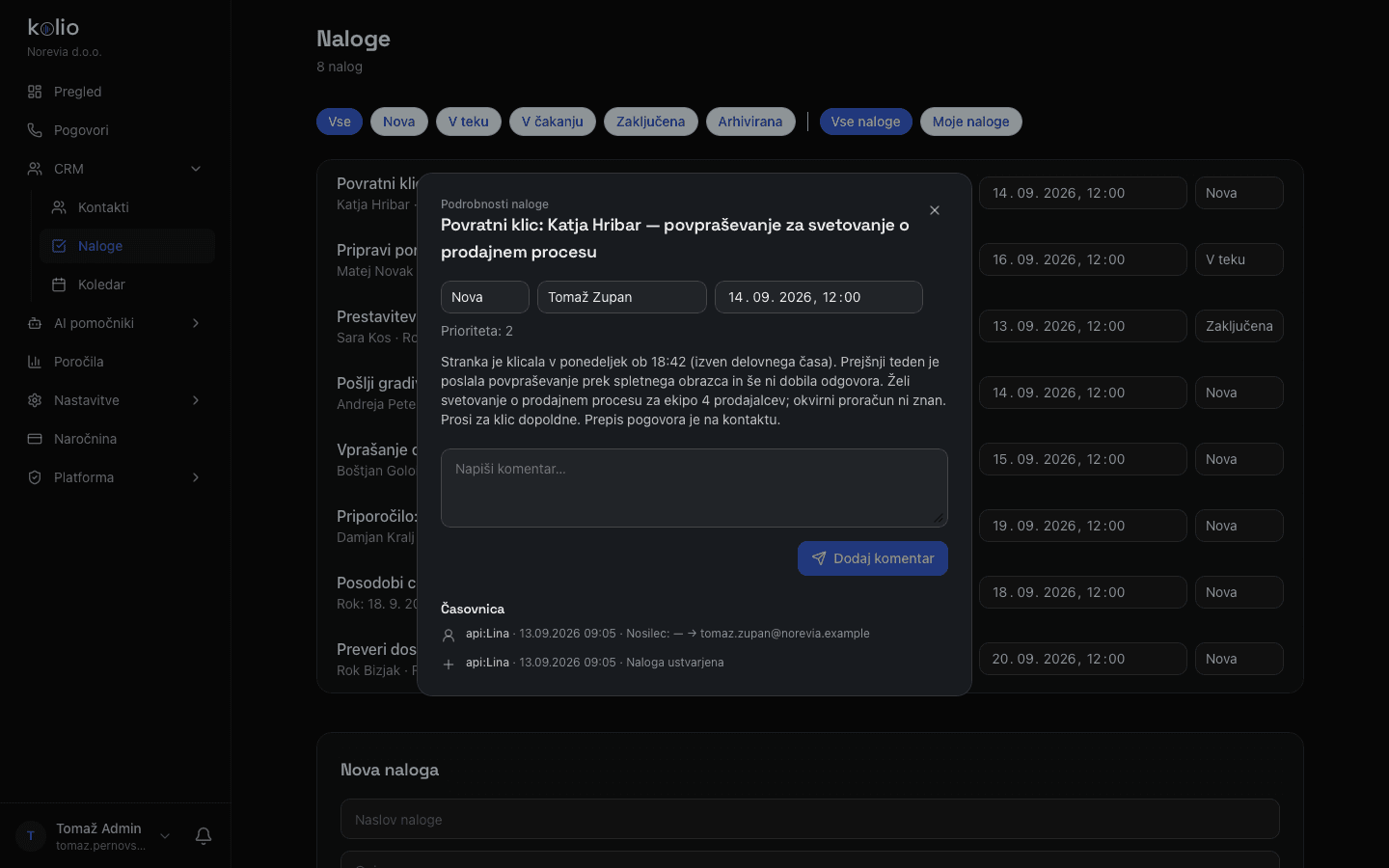Expand Nastavitve submenu chevron

(196, 400)
